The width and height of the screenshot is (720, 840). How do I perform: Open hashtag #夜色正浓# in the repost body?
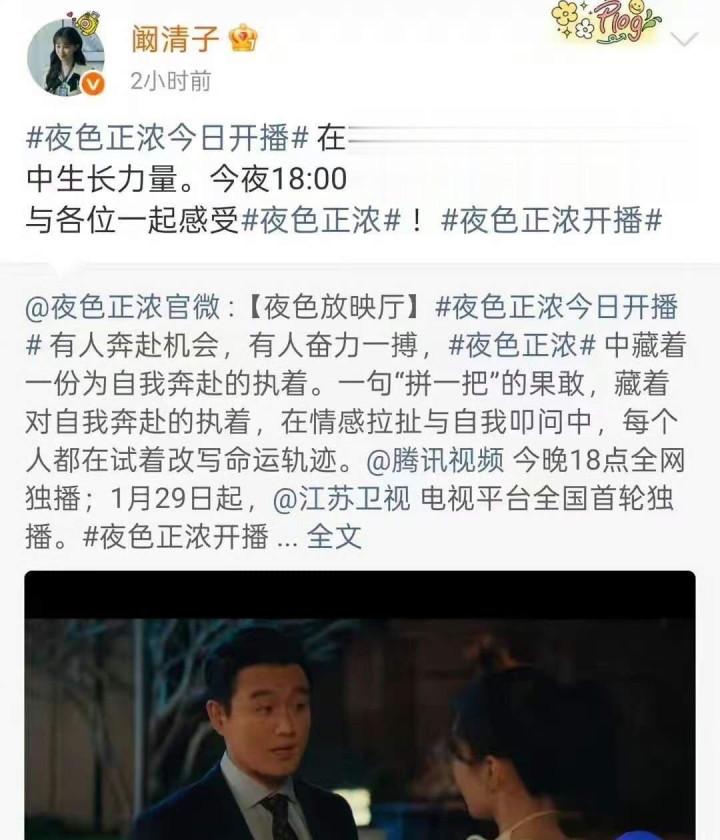coord(522,345)
